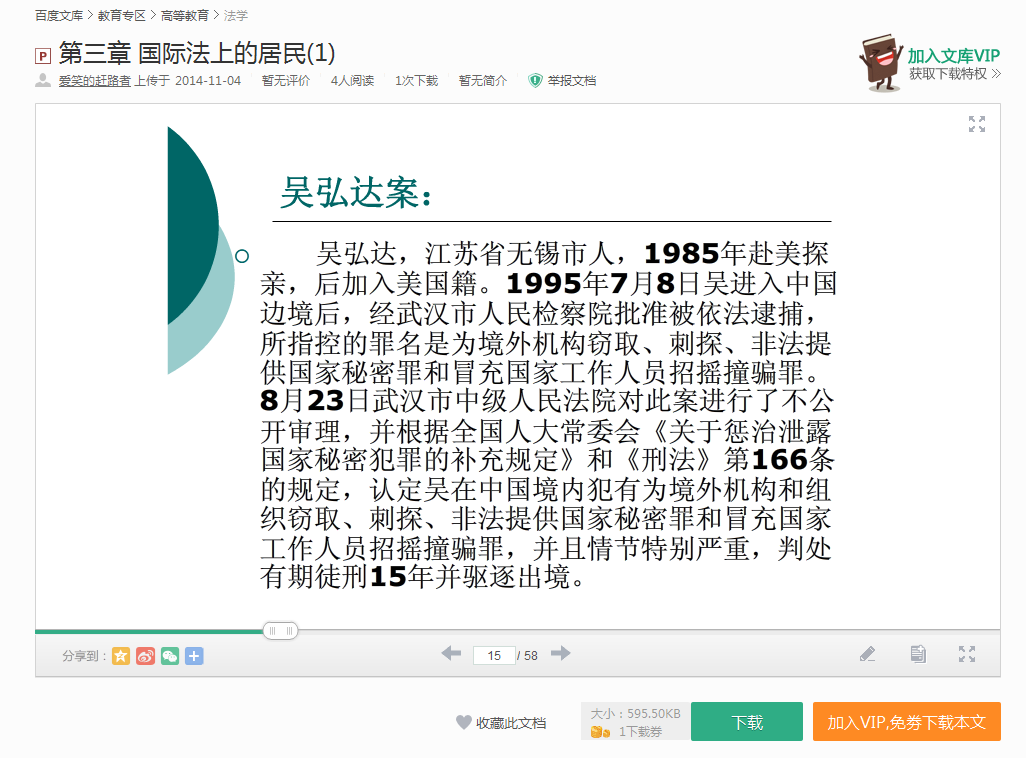The image size is (1026, 758).
Task: Navigate to 教育专区 breadcrumb
Action: click(x=121, y=16)
